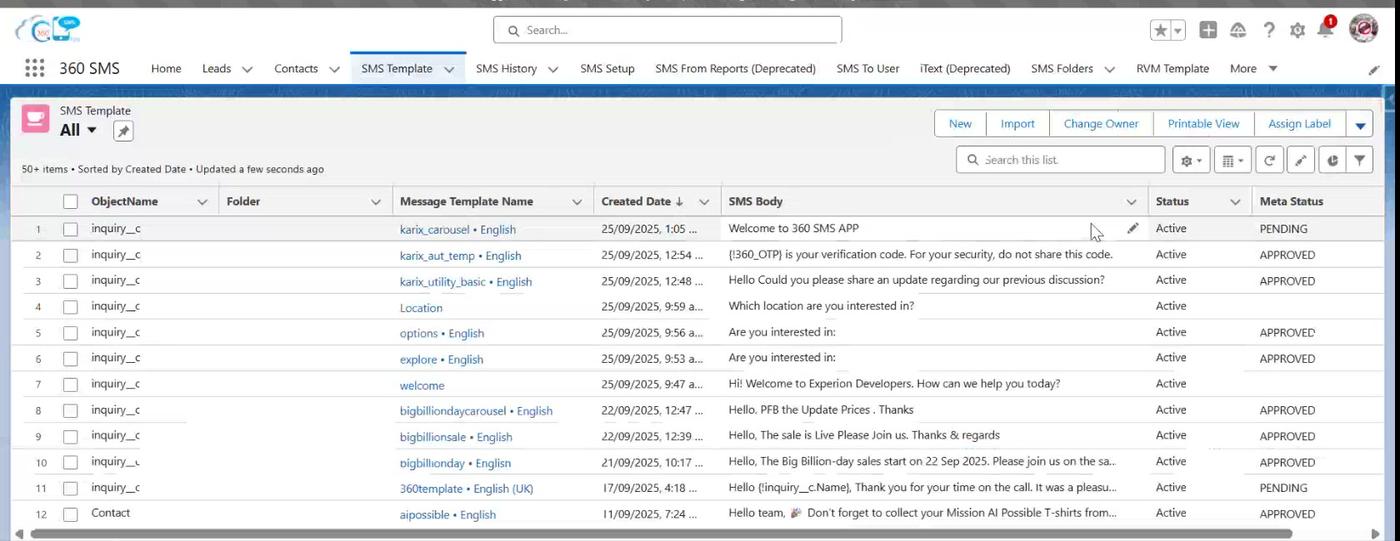The image size is (1400, 541).
Task: Show the charts panel icon
Action: (1332, 160)
